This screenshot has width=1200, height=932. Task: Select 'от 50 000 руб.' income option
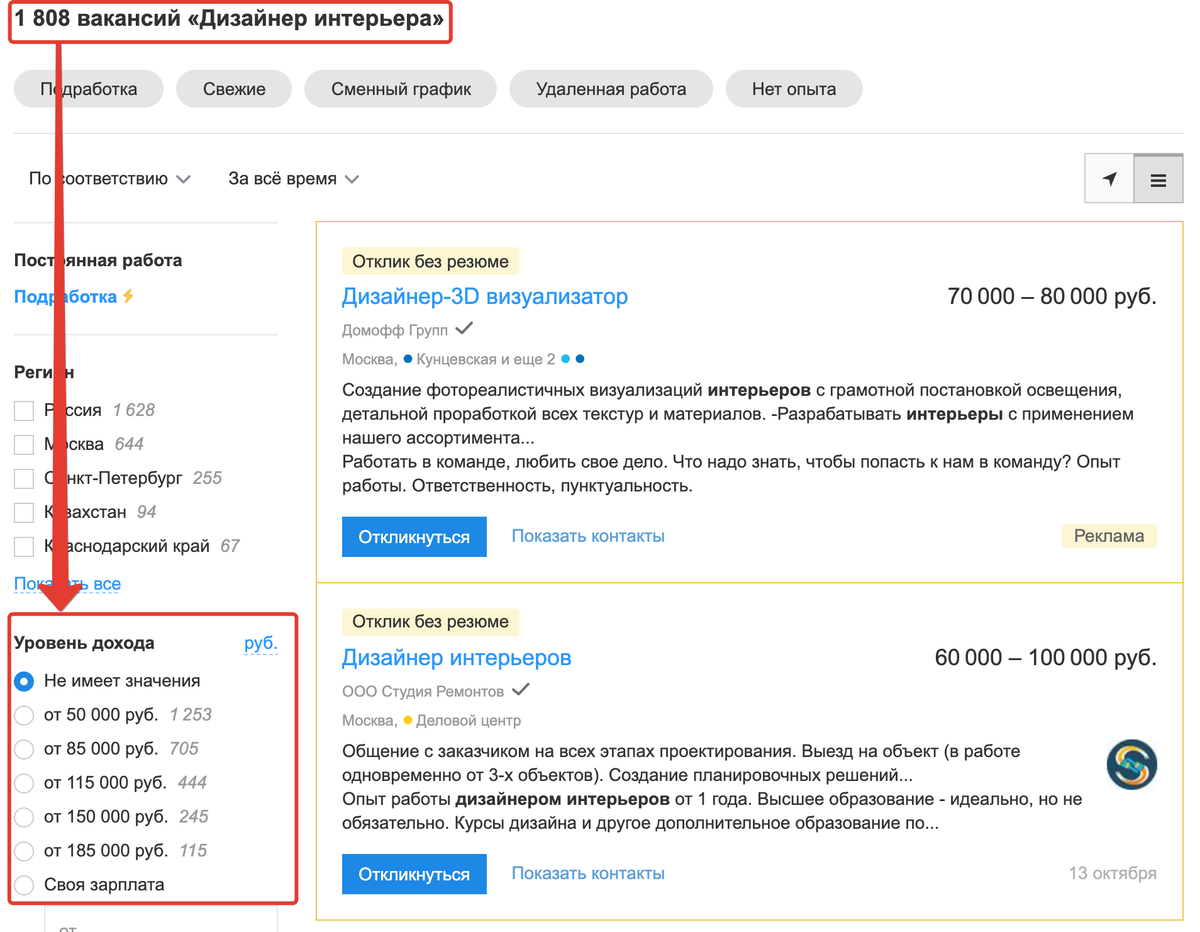(x=24, y=715)
